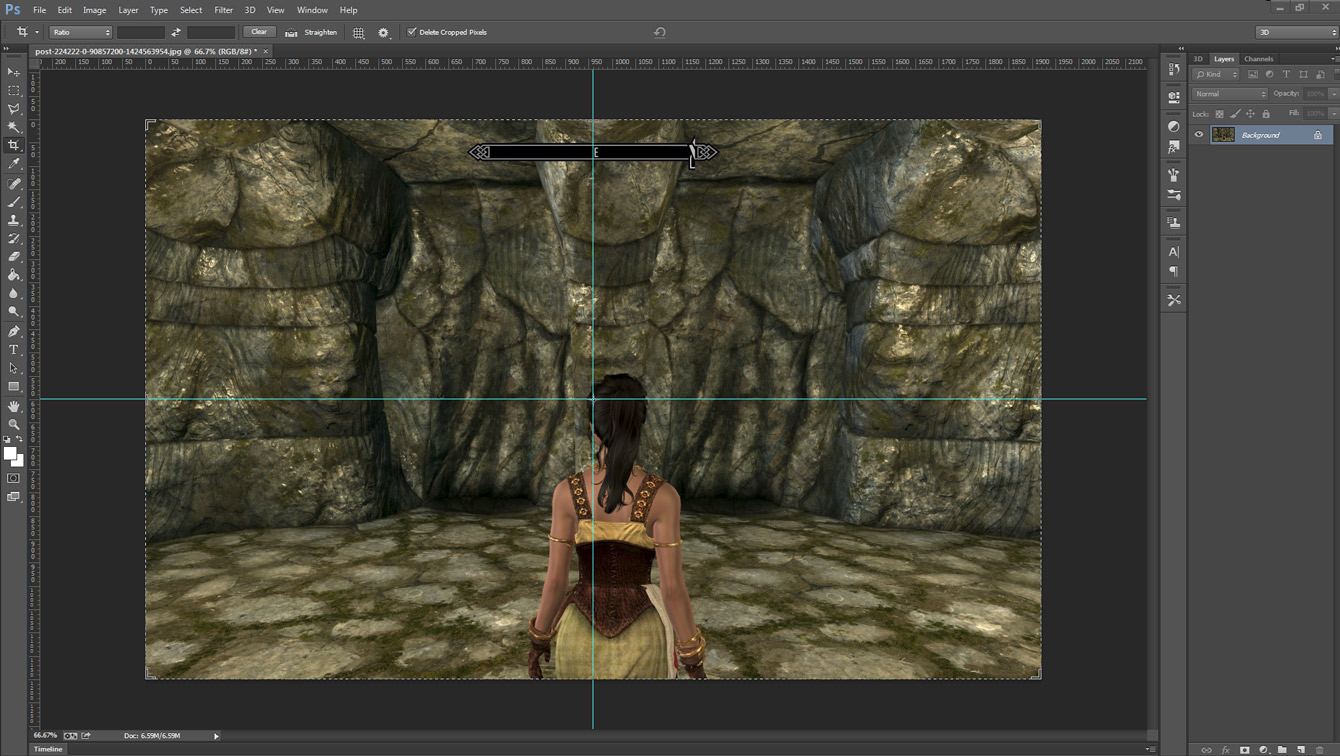This screenshot has width=1340, height=756.
Task: Select the Zoom tool
Action: point(14,424)
